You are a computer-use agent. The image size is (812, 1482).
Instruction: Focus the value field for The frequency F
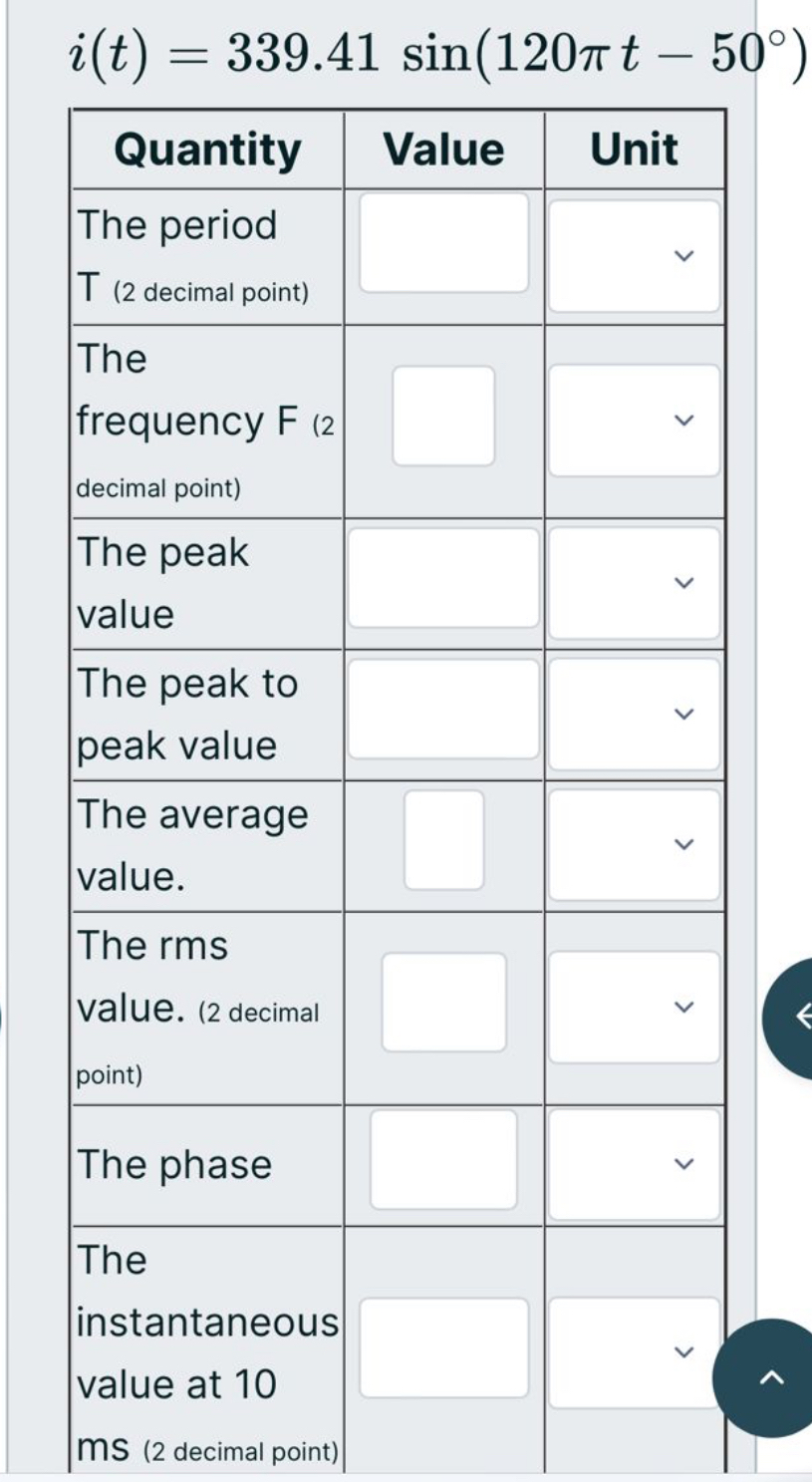[x=443, y=416]
